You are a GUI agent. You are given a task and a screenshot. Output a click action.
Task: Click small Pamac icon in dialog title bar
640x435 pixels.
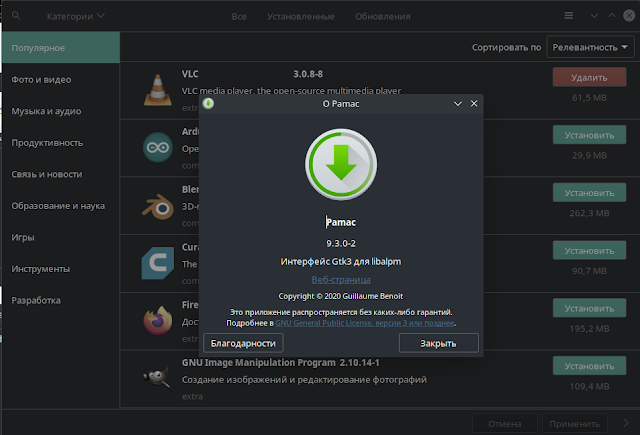coord(208,103)
